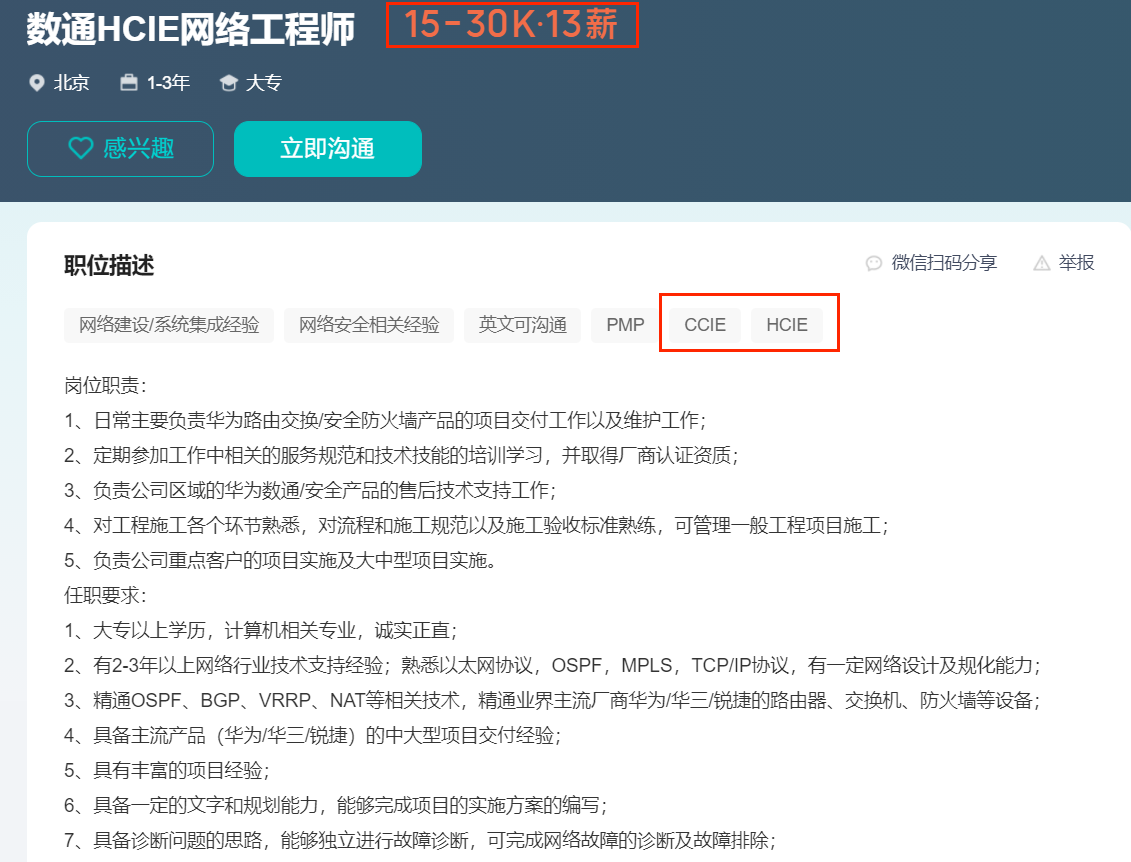1131x862 pixels.
Task: Click the line 精通OSPF、BGP、VRRP、NAT等相关技术
Action: (553, 700)
